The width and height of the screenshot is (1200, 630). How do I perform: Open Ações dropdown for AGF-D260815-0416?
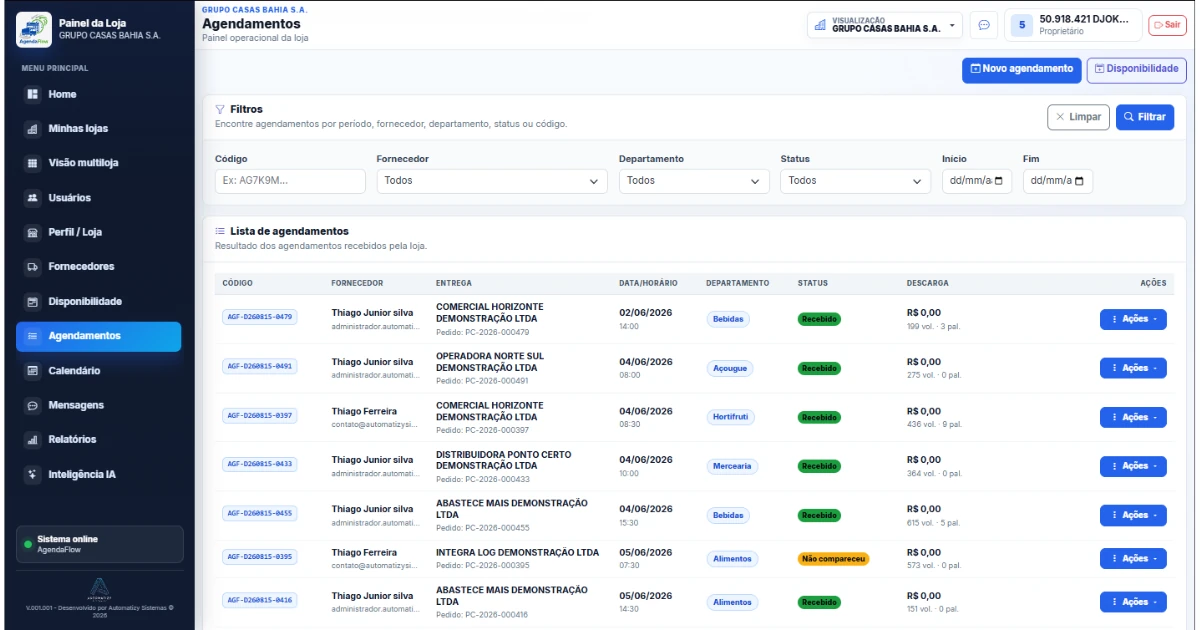coord(1133,602)
